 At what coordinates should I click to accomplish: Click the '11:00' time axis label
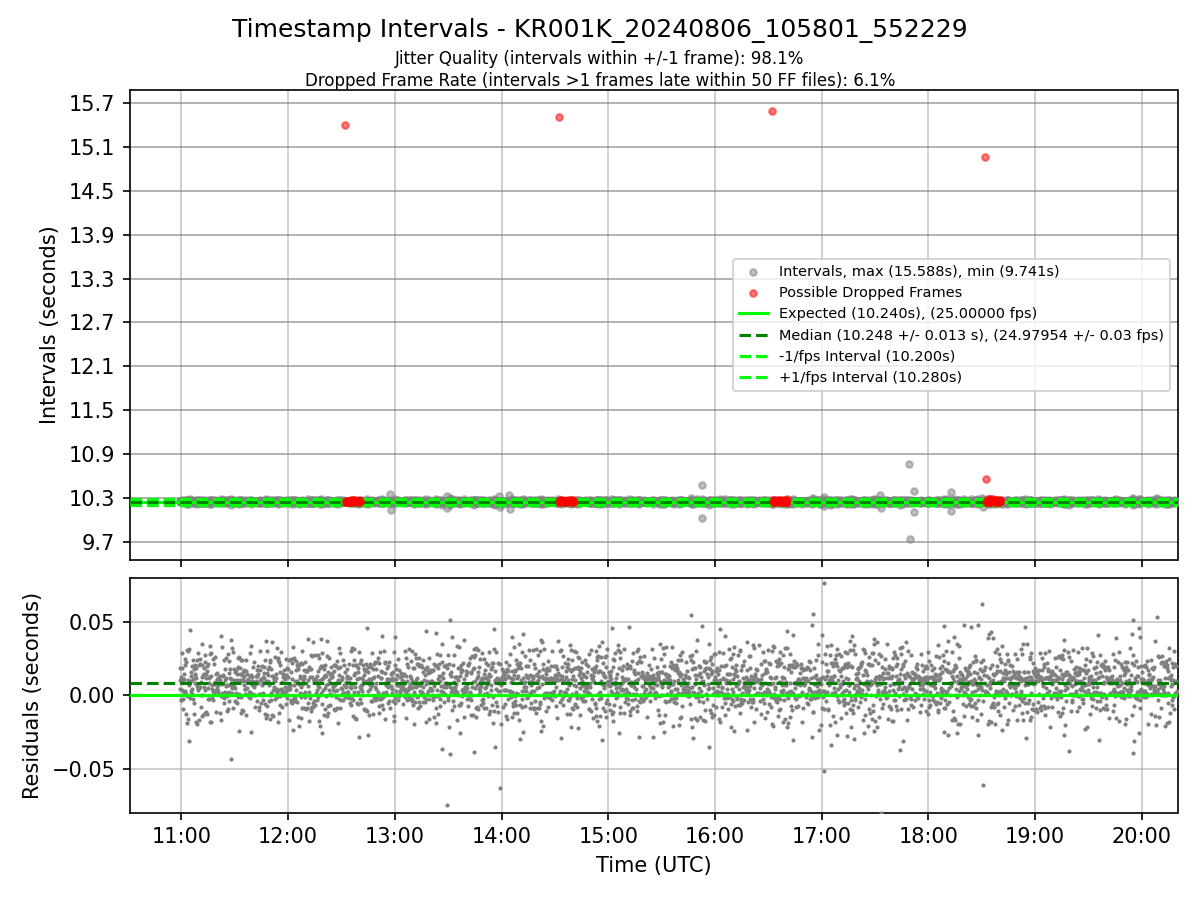181,834
